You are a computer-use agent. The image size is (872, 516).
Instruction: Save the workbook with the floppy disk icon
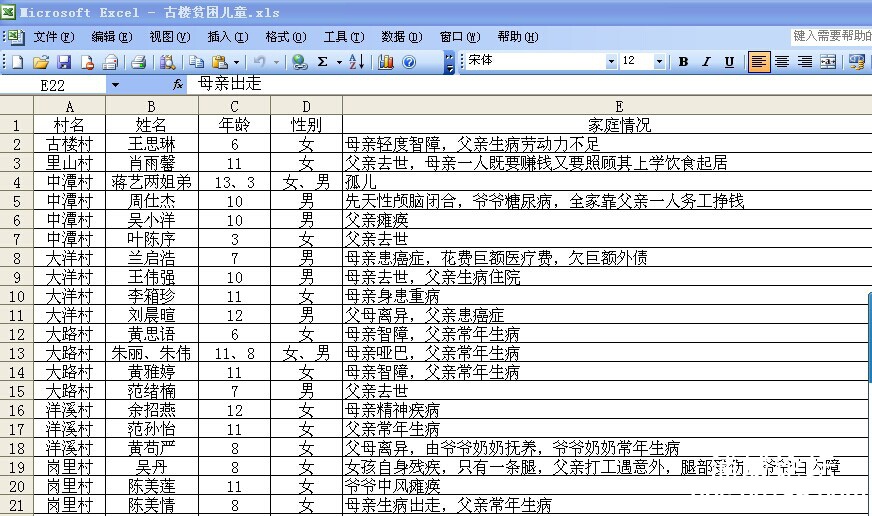tap(63, 62)
